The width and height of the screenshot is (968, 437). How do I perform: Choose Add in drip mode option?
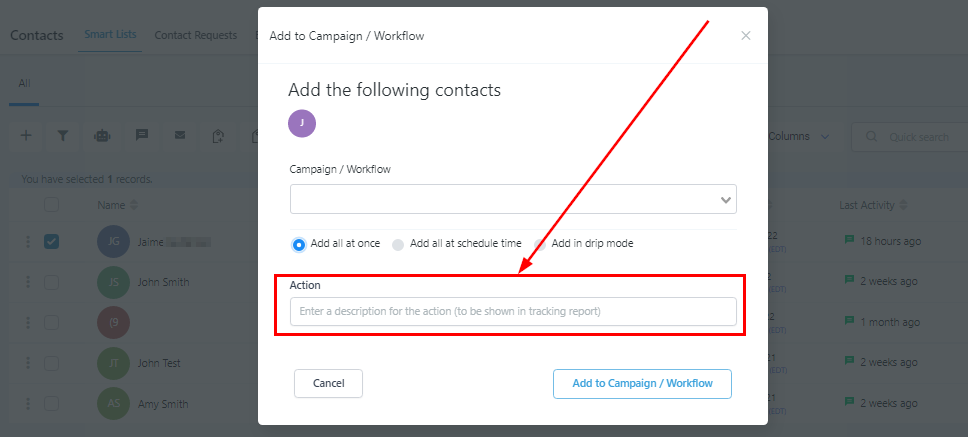[541, 244]
